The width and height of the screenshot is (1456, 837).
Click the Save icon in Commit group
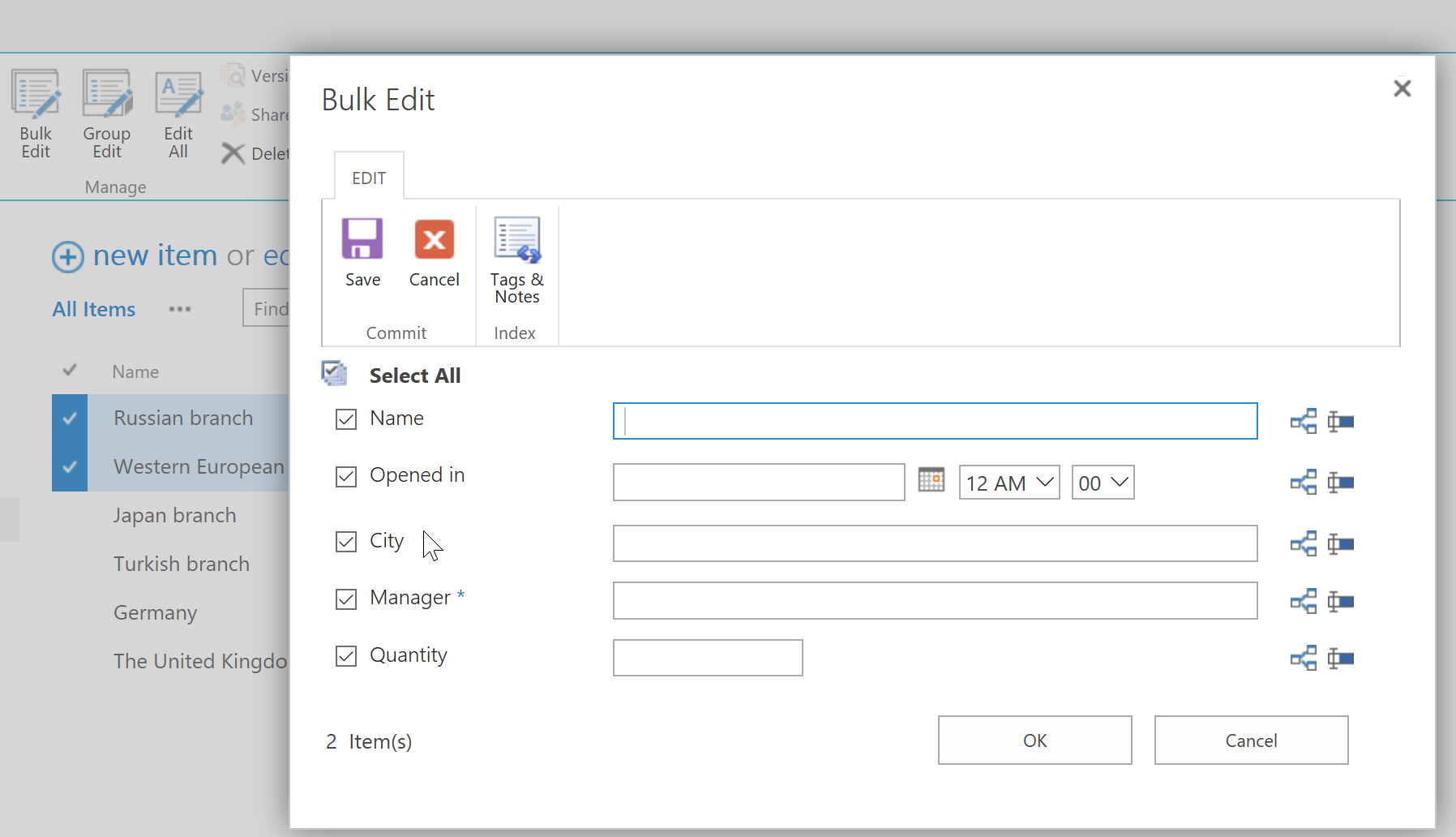[x=362, y=240]
